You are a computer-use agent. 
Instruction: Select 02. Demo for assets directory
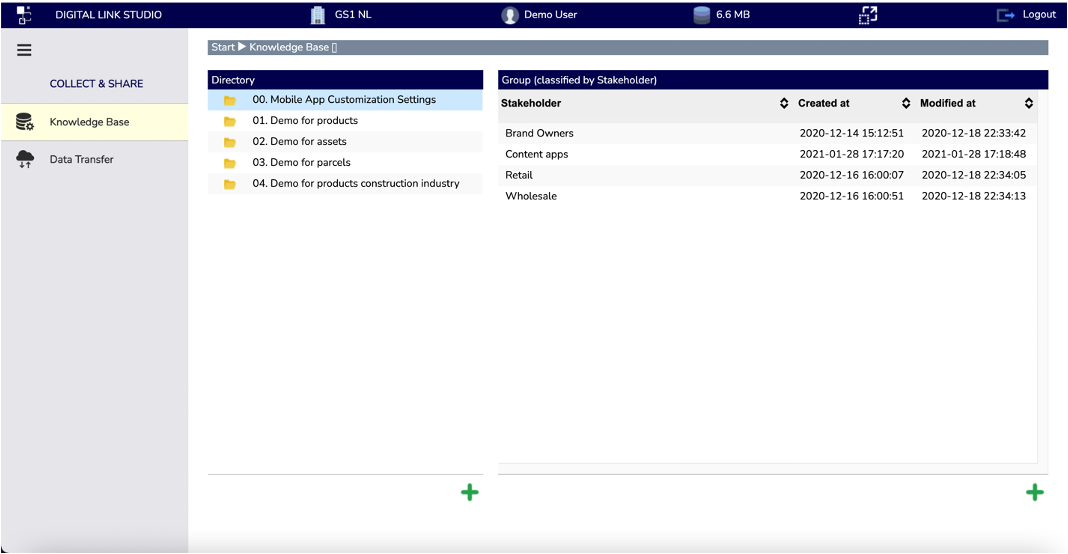pyautogui.click(x=345, y=142)
